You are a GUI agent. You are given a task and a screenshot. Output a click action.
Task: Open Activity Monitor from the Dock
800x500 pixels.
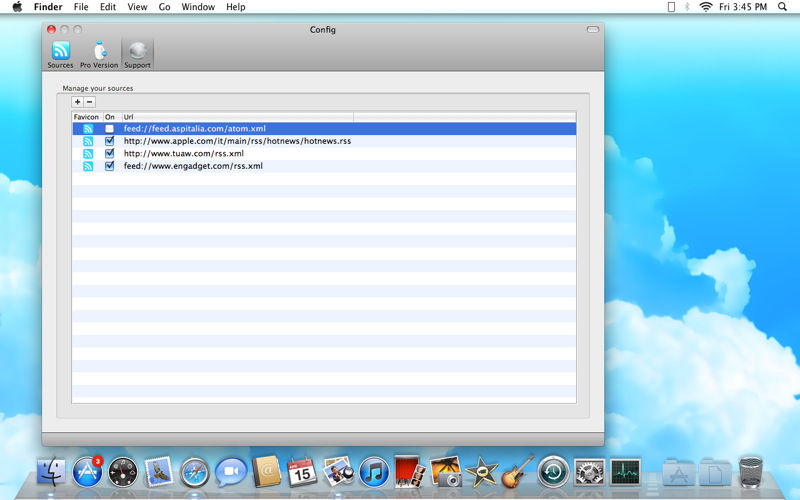point(625,472)
